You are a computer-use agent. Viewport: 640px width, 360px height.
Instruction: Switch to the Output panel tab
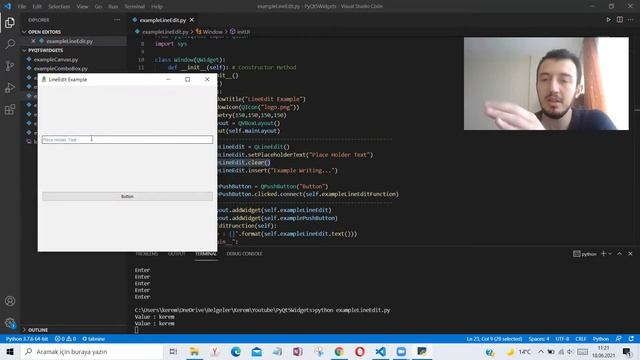coord(176,253)
